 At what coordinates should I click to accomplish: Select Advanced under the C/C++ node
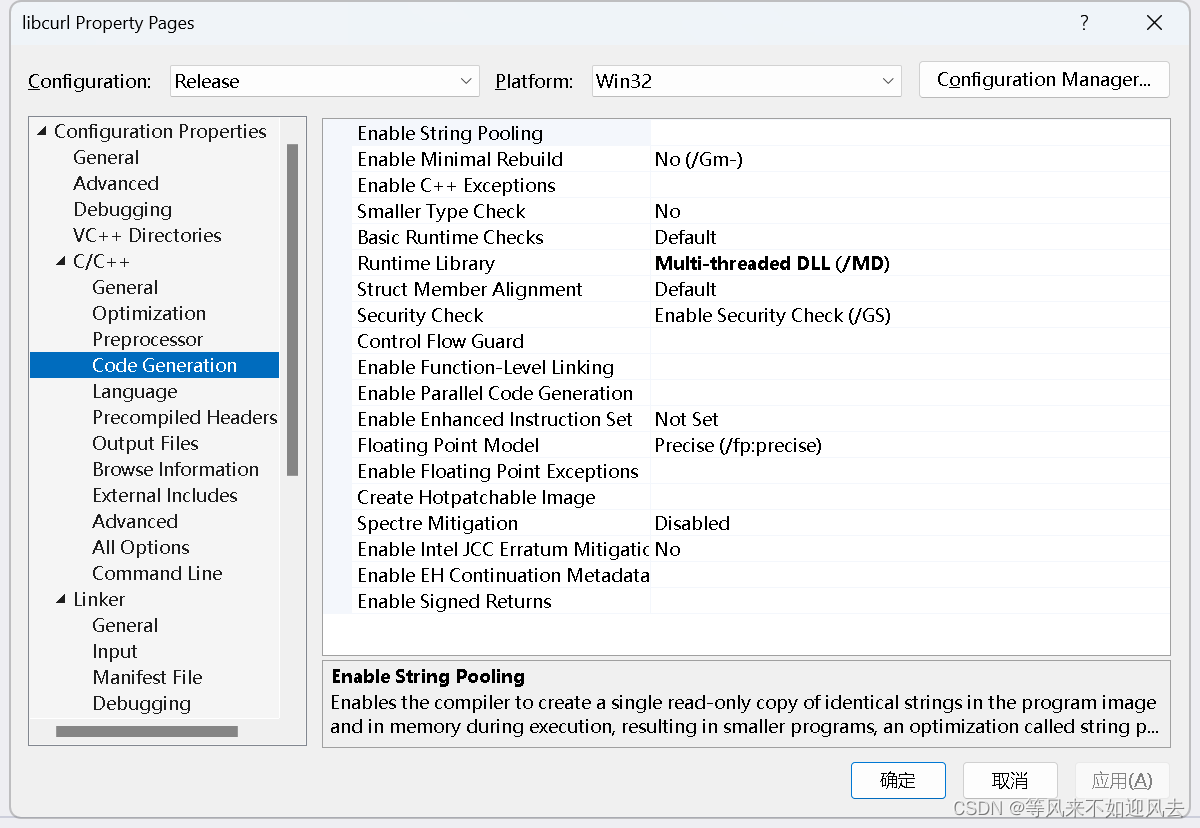(135, 521)
